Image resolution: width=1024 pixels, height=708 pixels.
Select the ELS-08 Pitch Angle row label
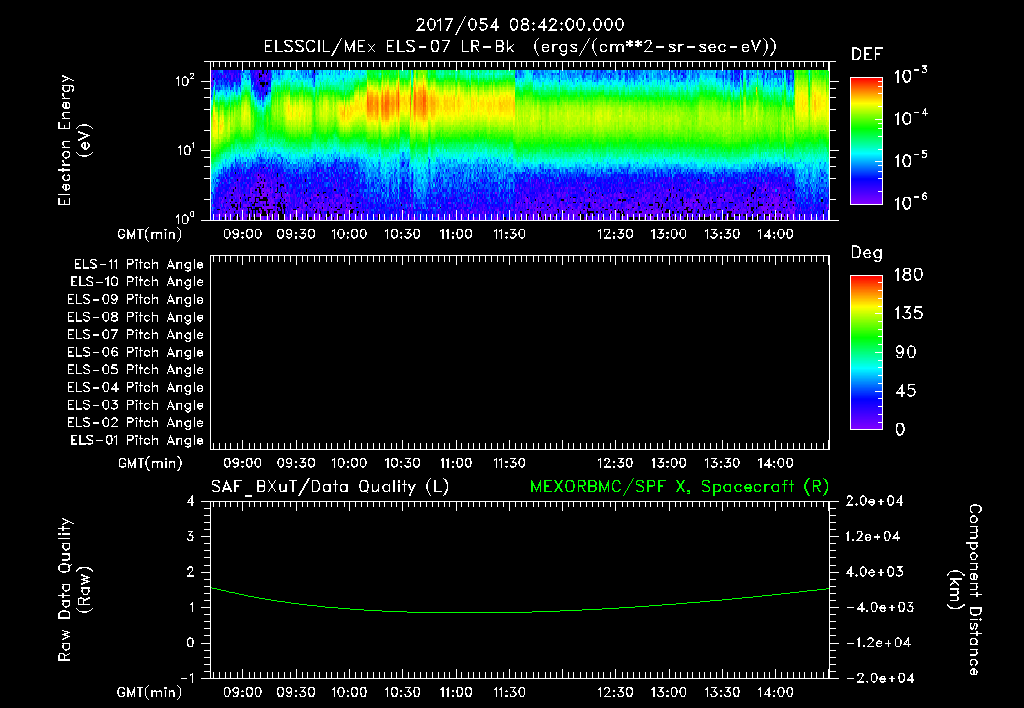pos(135,317)
